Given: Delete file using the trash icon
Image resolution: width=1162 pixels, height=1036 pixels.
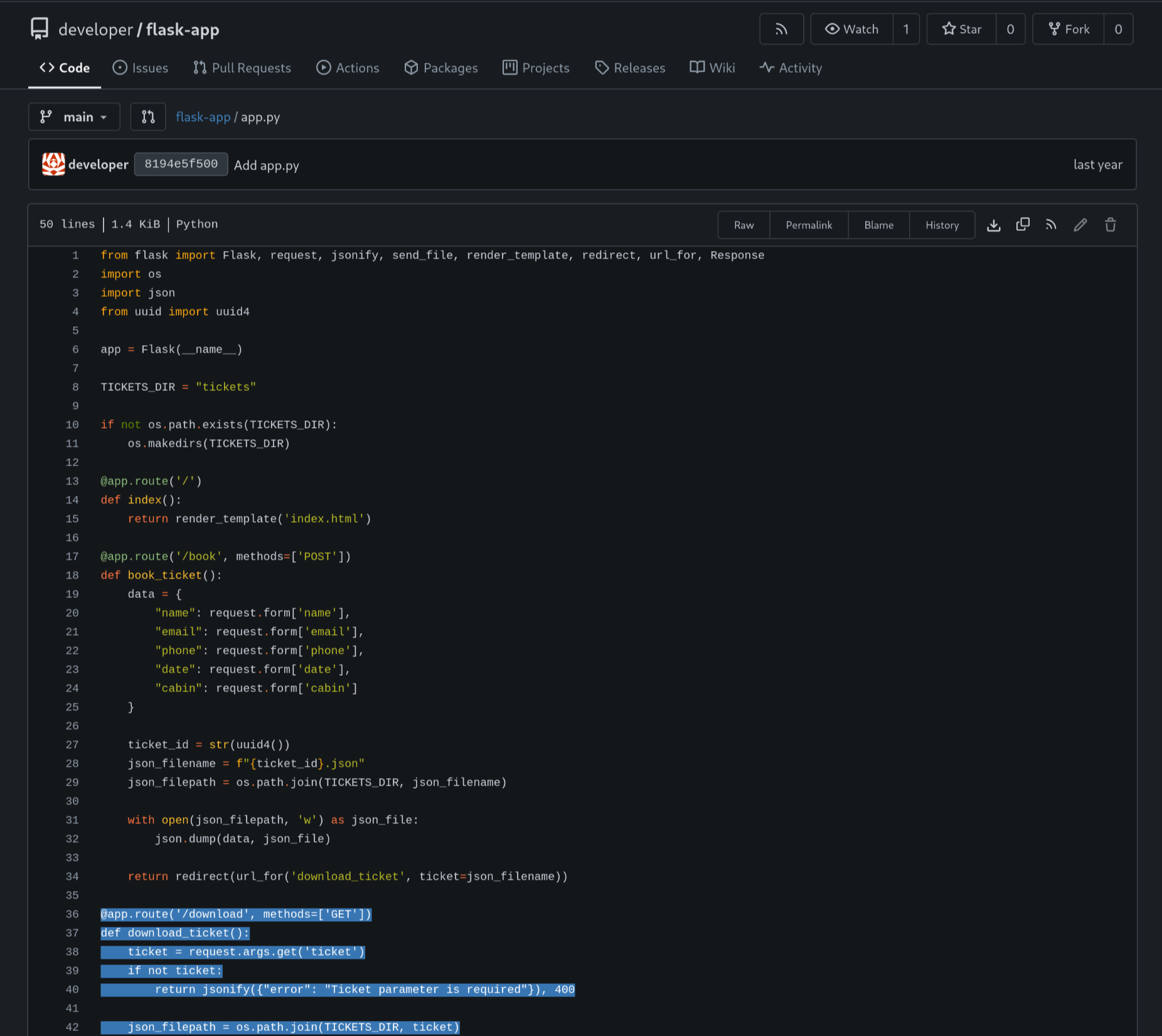Looking at the screenshot, I should click(1111, 225).
